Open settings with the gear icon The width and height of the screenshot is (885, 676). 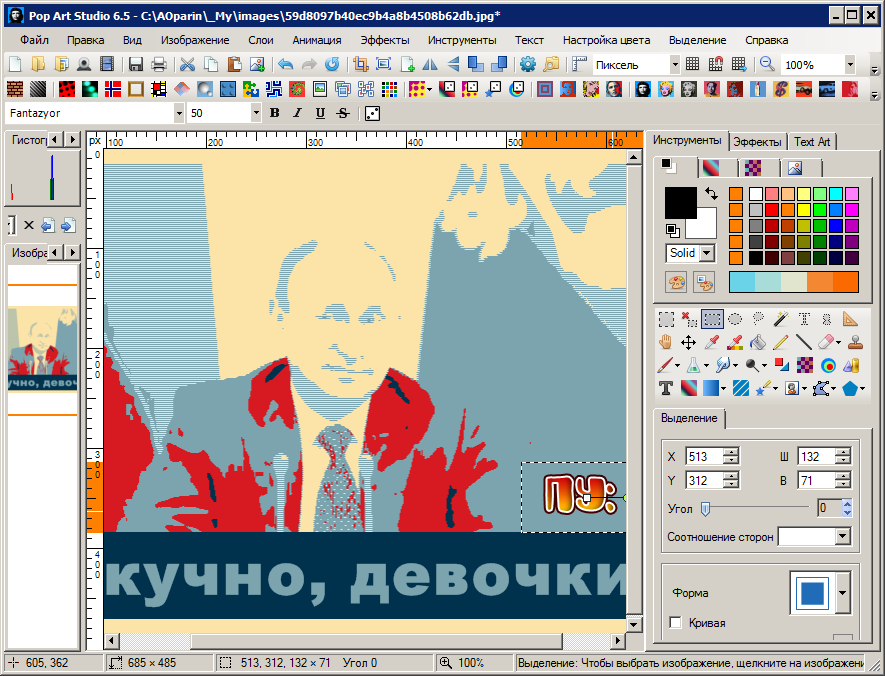(x=527, y=64)
